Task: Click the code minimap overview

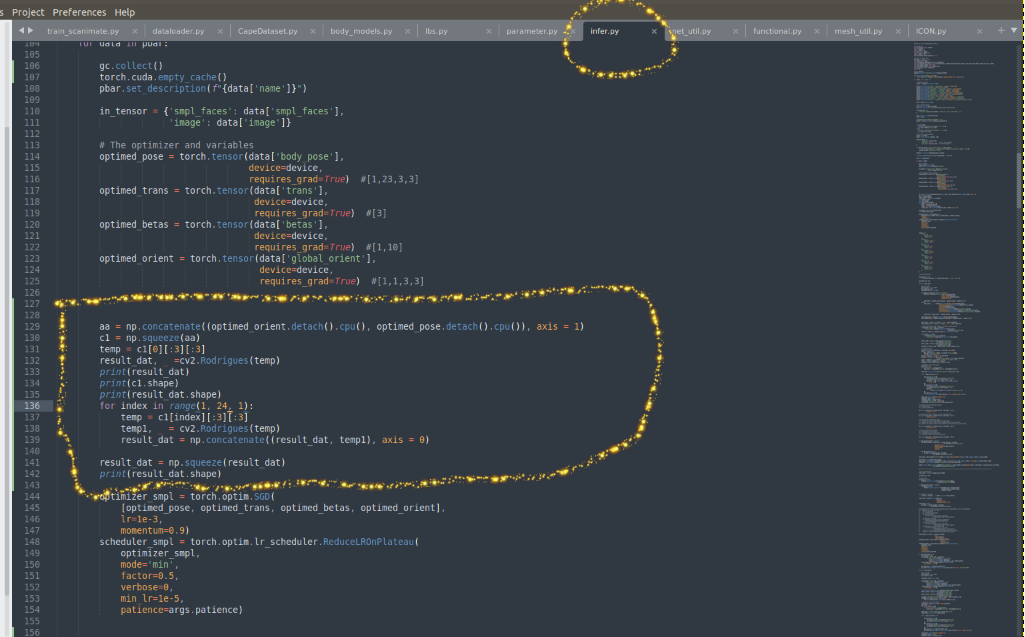Action: [962, 339]
